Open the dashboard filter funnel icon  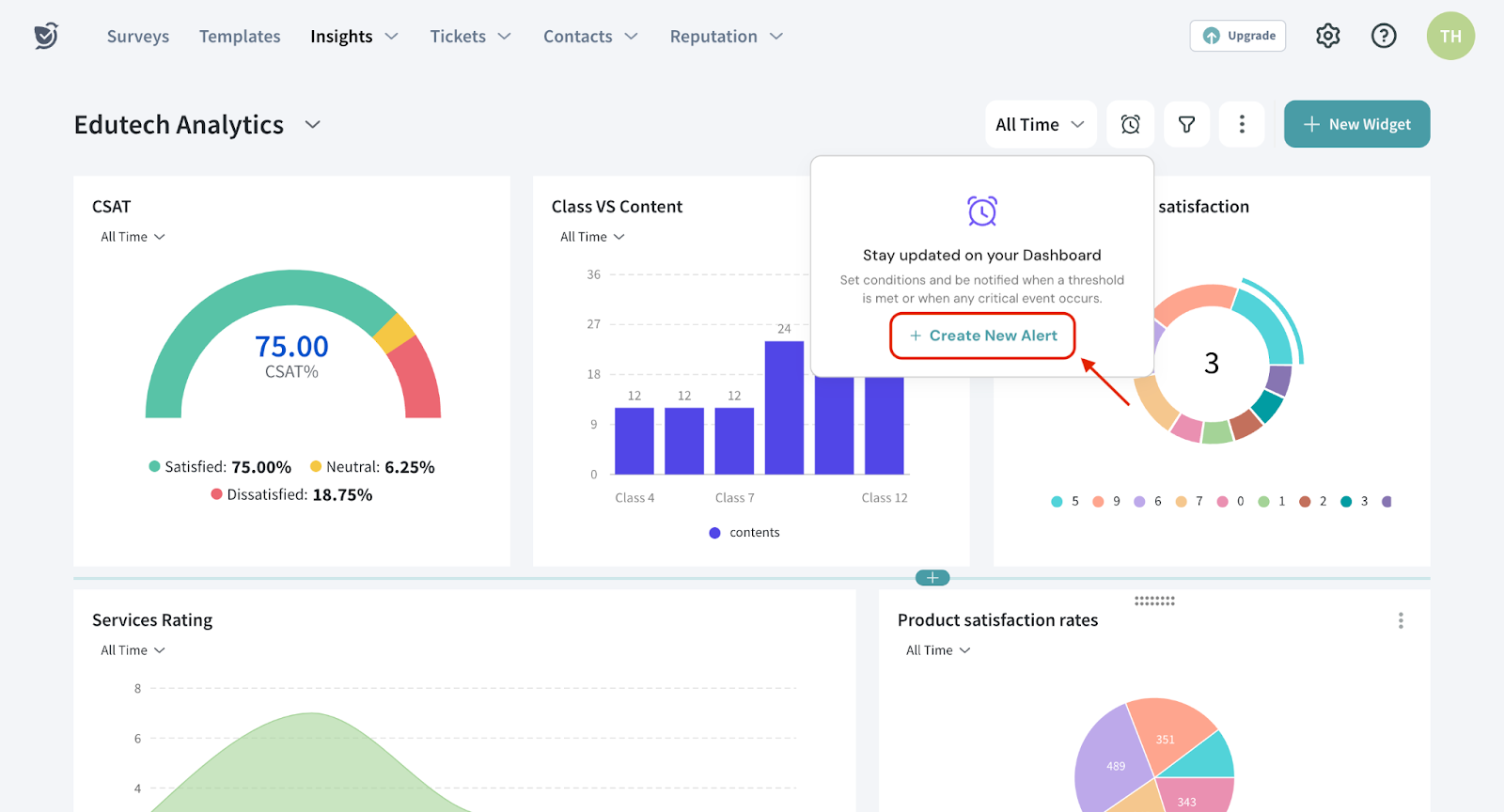pos(1186,124)
